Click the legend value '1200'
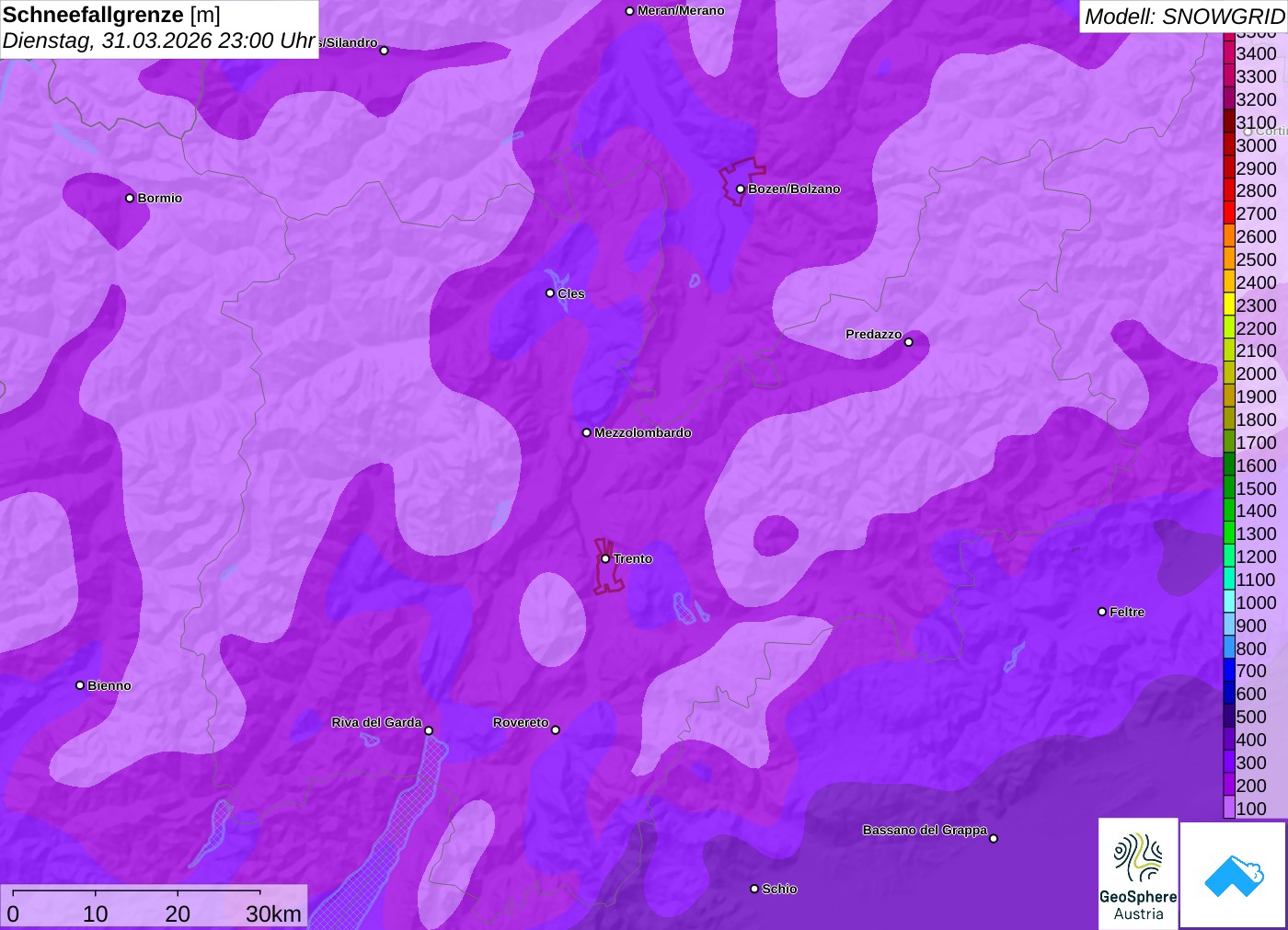Screen dimensions: 1288x930 click(1257, 557)
